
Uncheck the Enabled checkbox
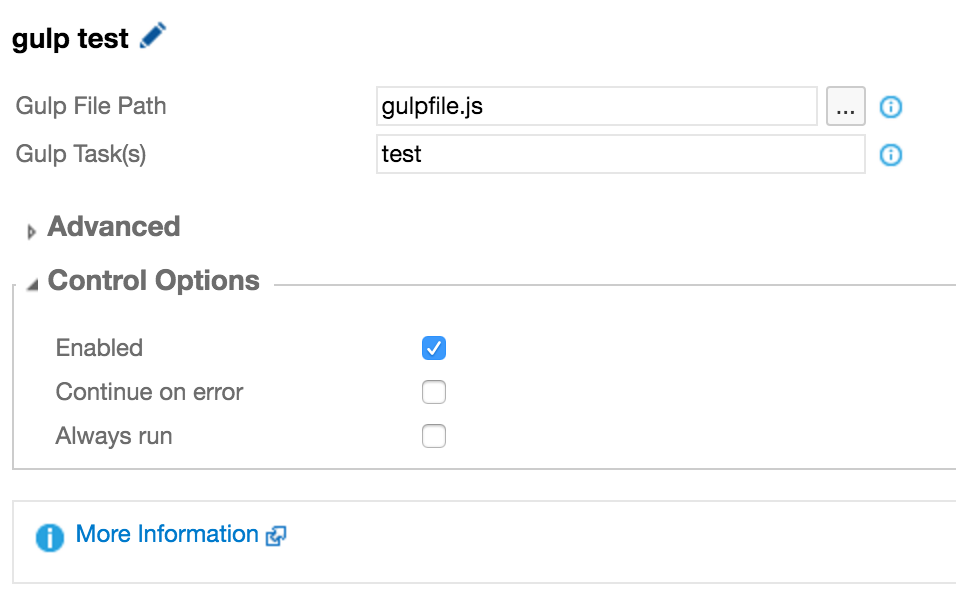click(434, 348)
